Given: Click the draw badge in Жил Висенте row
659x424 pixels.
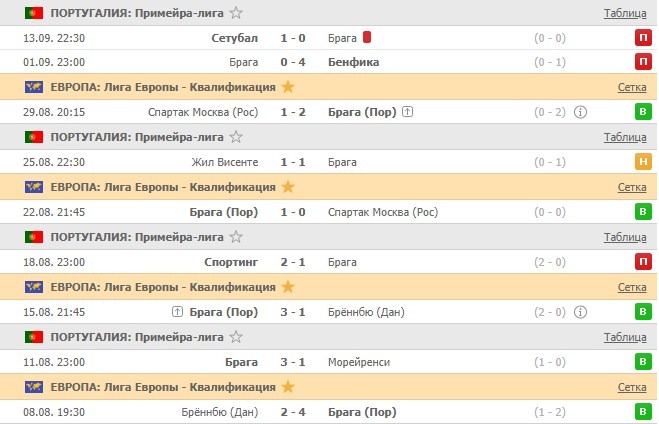Looking at the screenshot, I should tap(642, 162).
